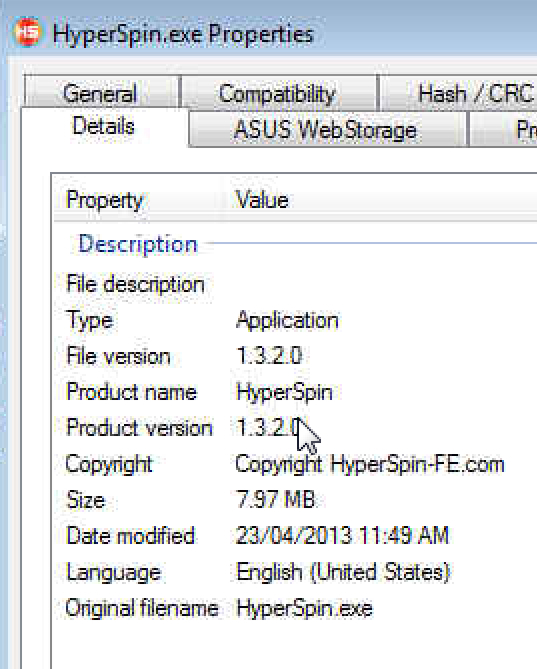The height and width of the screenshot is (669, 537).
Task: Click the Product version value 1.3.2.0
Action: click(268, 428)
